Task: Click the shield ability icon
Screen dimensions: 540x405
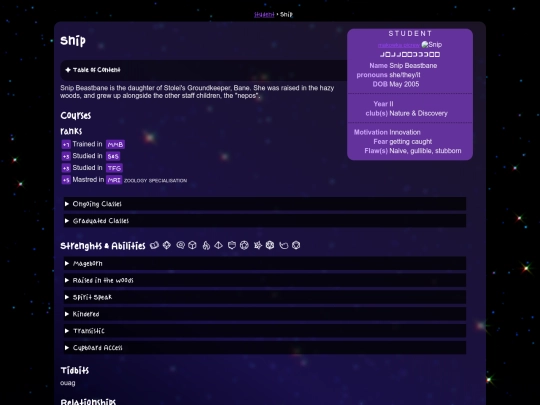Action: (x=232, y=245)
